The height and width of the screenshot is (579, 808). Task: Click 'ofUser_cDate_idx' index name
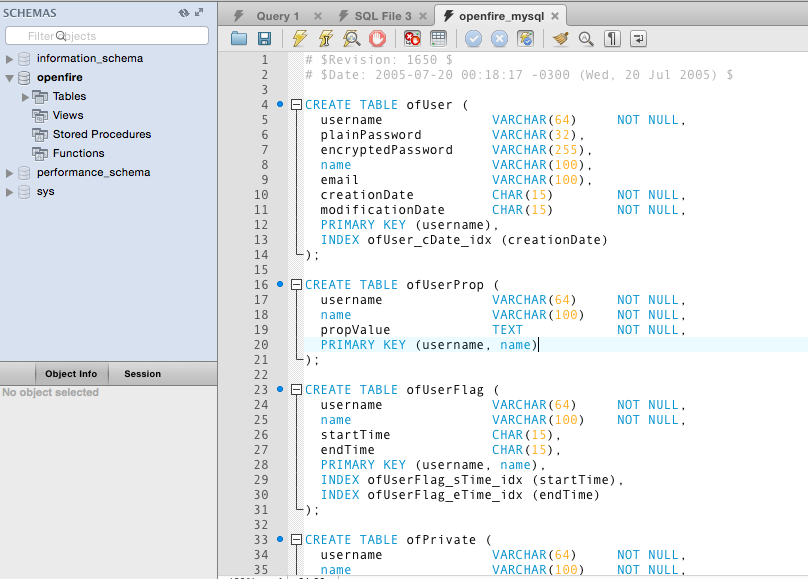coord(429,240)
